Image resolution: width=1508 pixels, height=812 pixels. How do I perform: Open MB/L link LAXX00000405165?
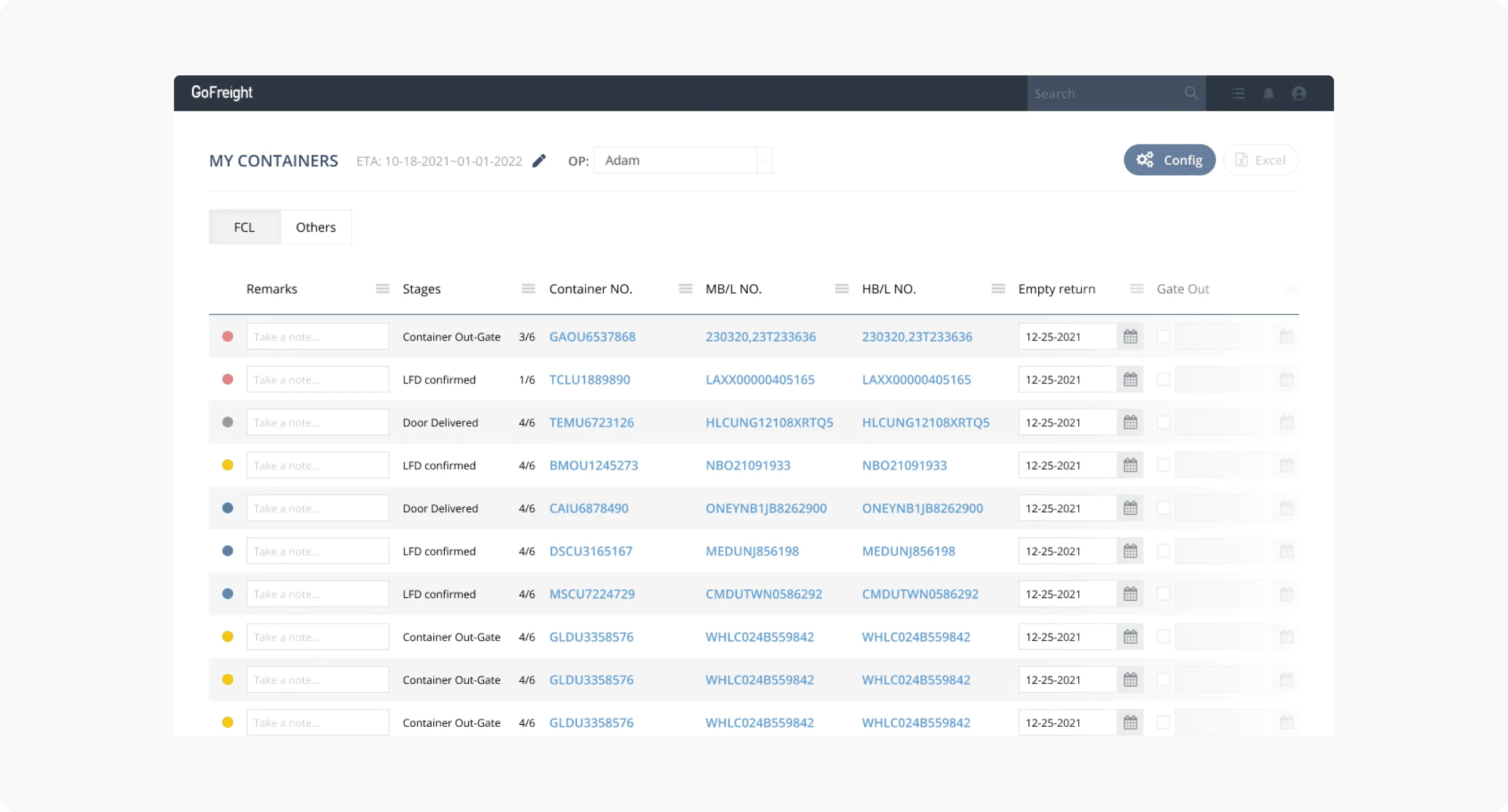759,379
